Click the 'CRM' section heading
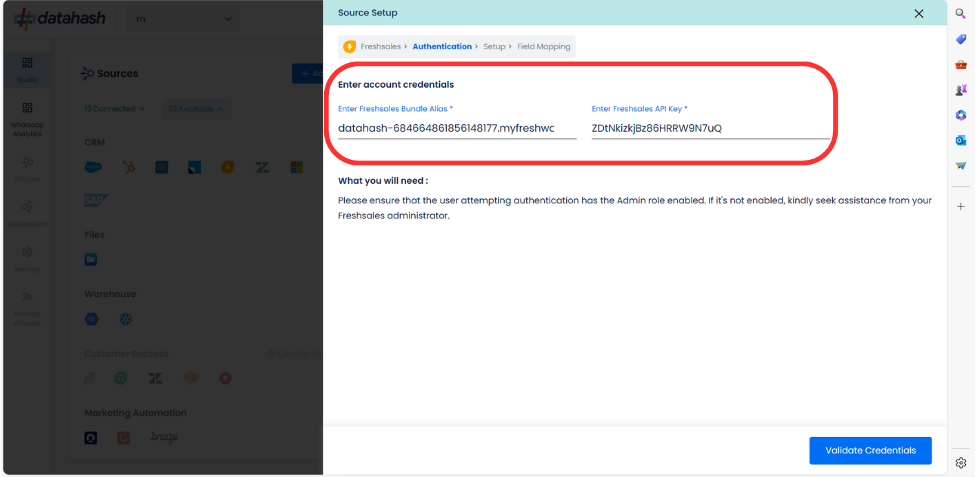 [x=95, y=143]
